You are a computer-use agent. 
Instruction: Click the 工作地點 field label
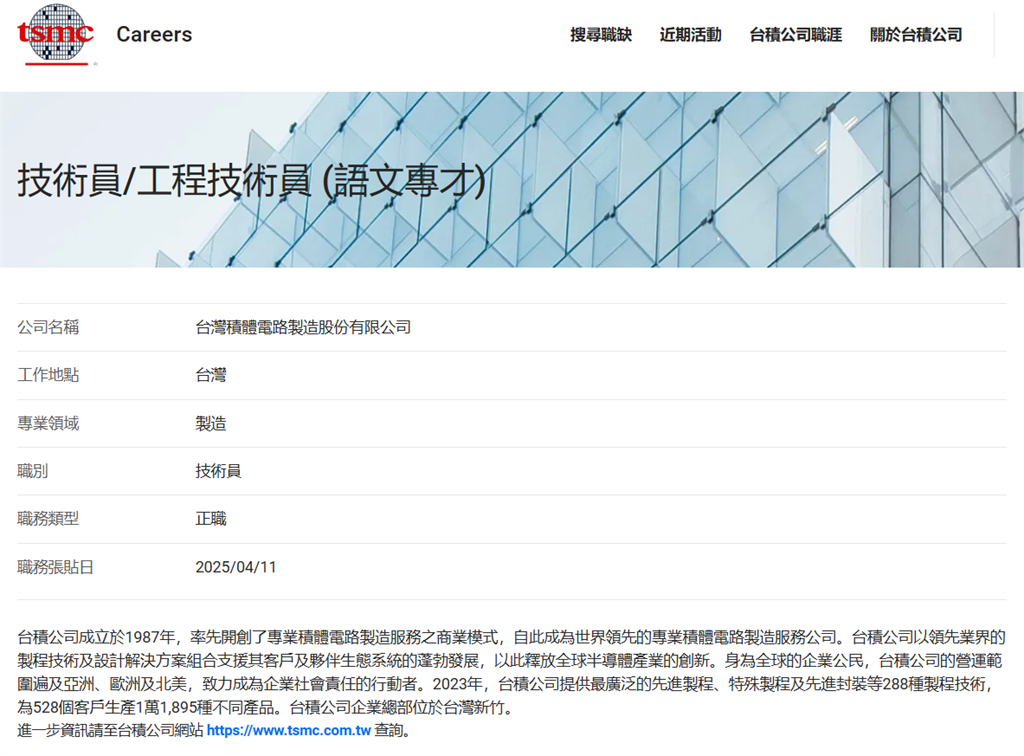click(x=48, y=375)
